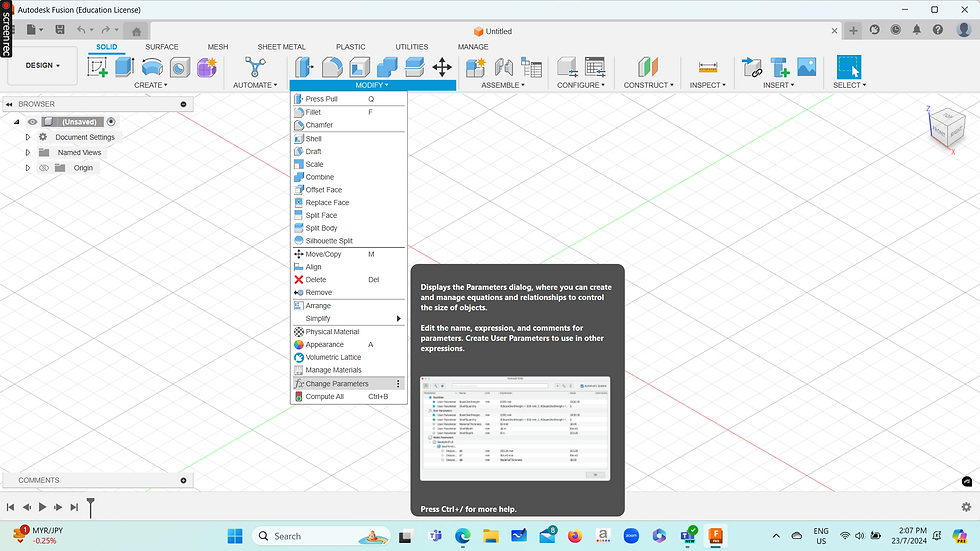Open Change Parameters overflow options dots

(398, 384)
